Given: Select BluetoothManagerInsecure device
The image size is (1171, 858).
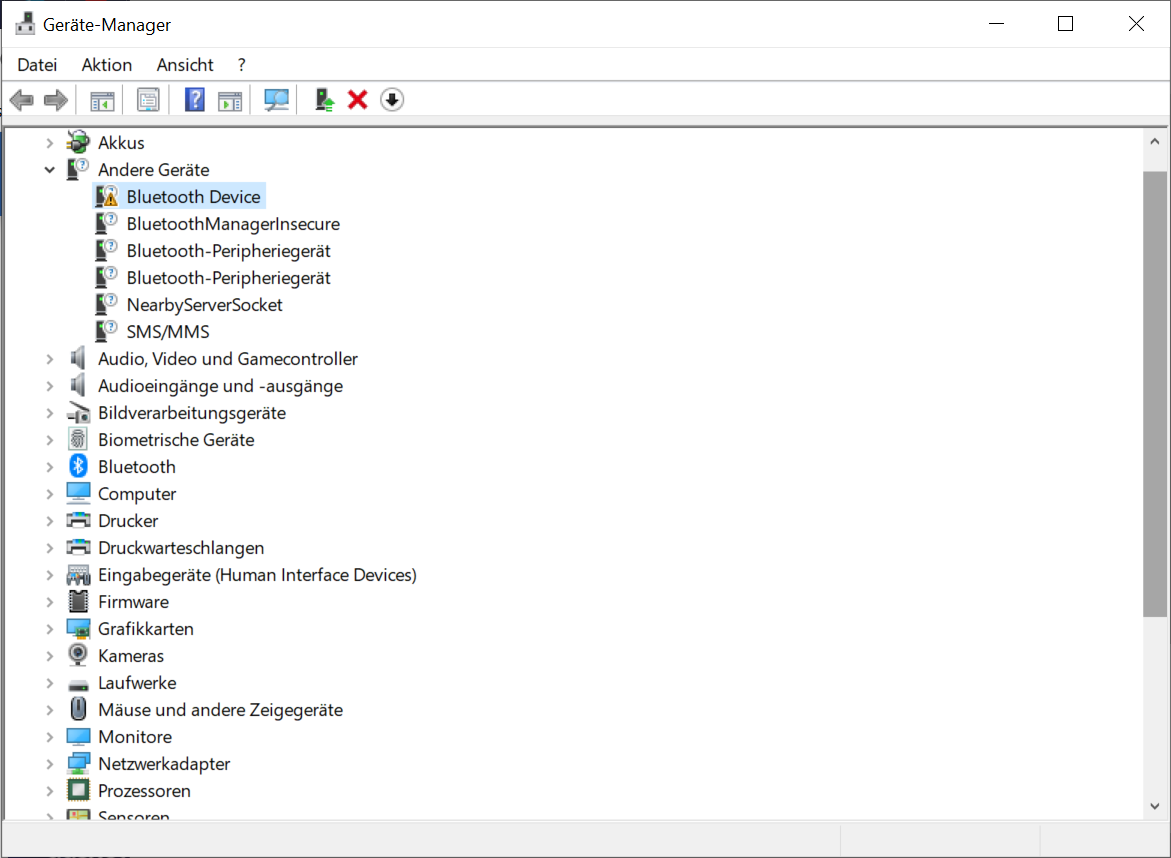Looking at the screenshot, I should pos(233,223).
